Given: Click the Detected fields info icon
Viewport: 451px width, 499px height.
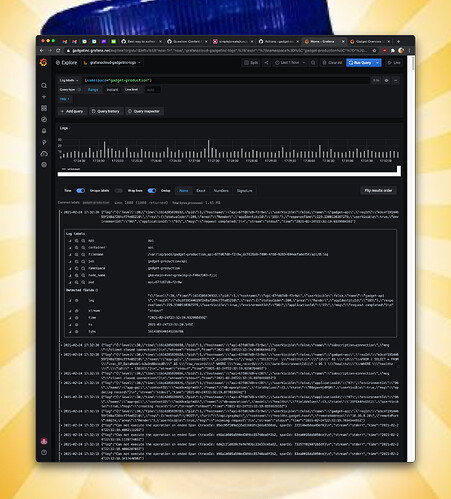Looking at the screenshot, I should coord(97,290).
